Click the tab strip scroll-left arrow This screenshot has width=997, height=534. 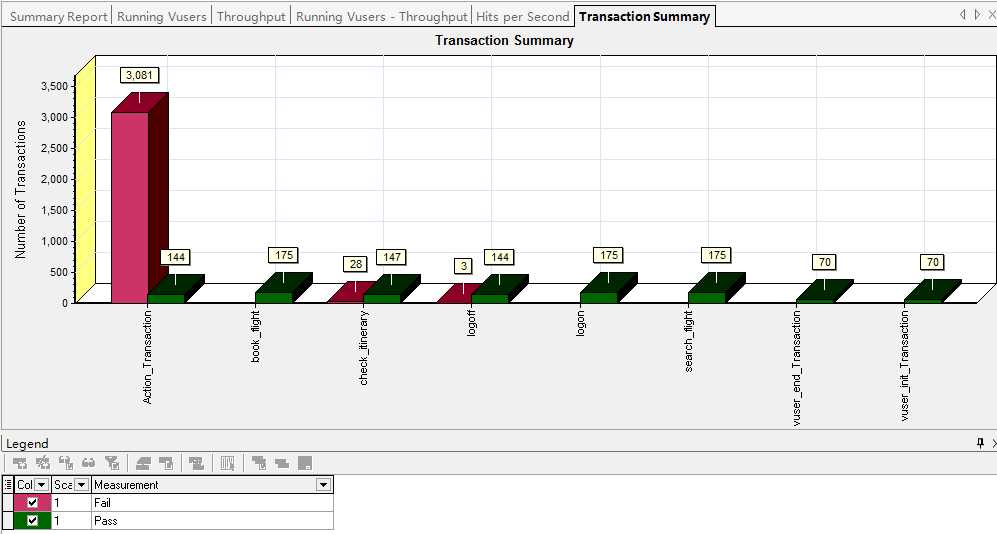[962, 14]
